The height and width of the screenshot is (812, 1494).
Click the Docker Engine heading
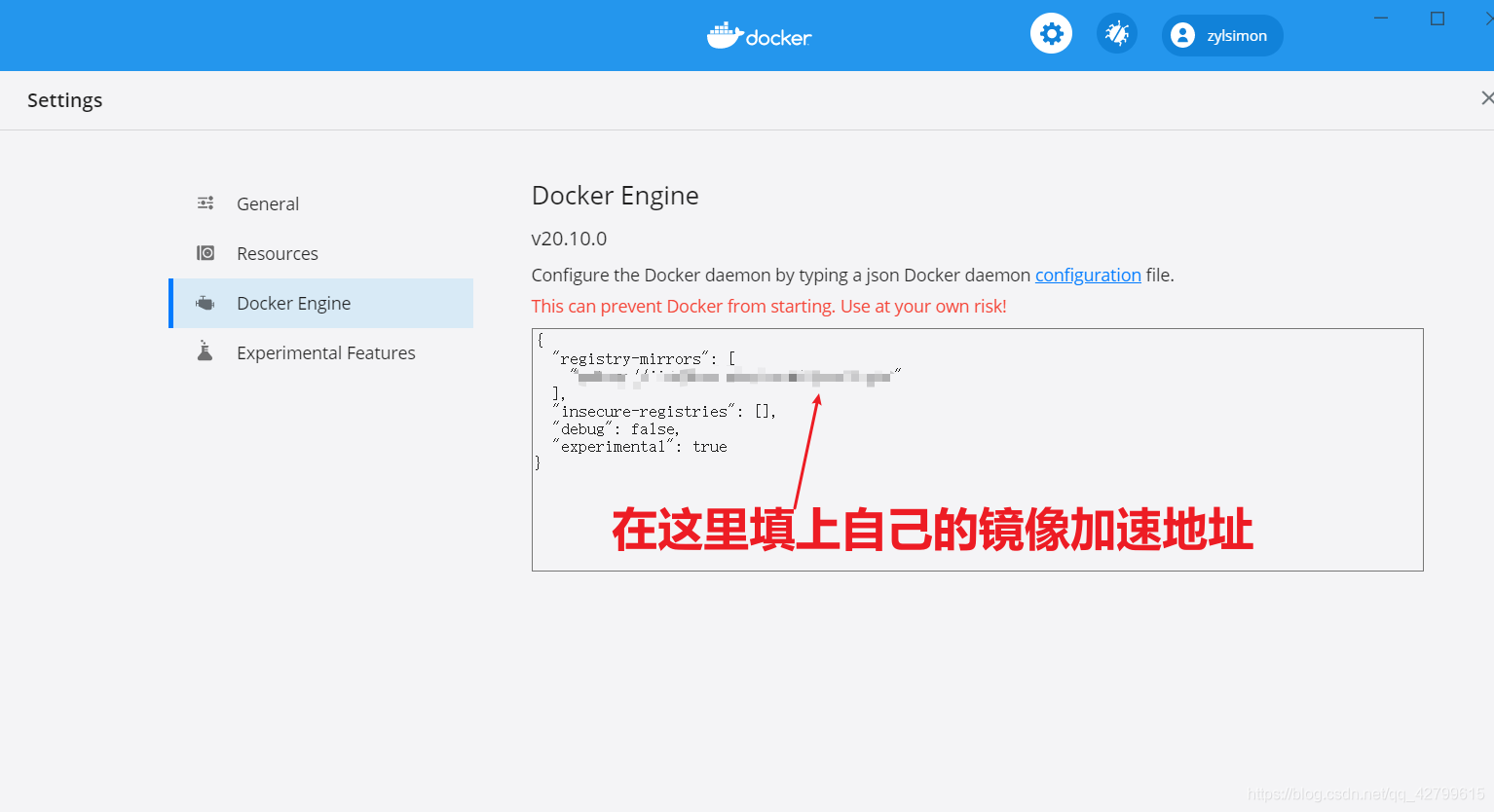[x=615, y=196]
